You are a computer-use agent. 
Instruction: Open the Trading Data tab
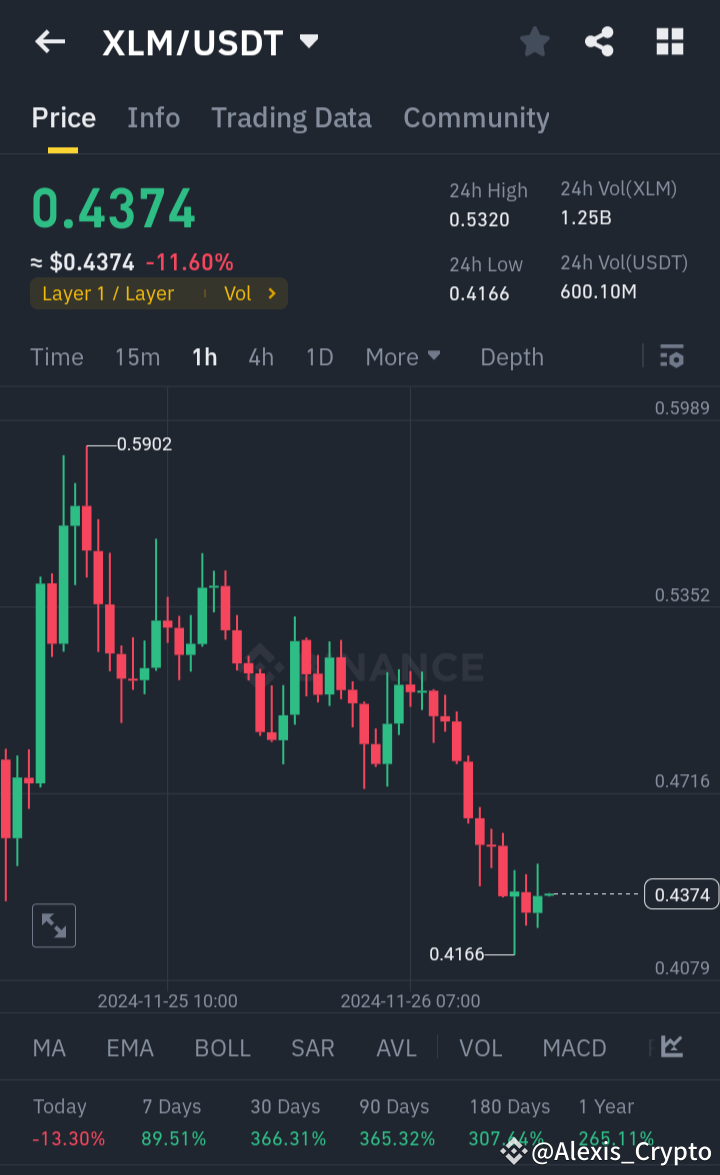tap(291, 118)
